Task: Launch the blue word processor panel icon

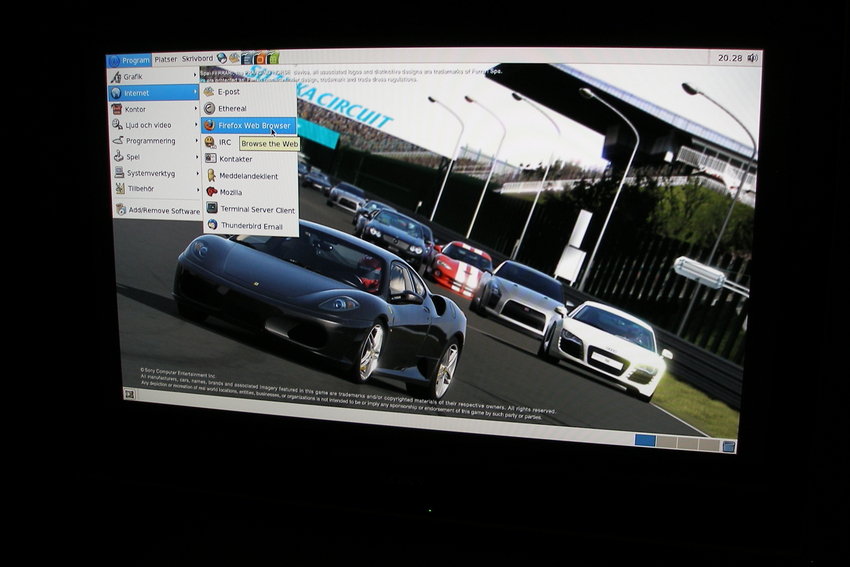Action: click(247, 58)
